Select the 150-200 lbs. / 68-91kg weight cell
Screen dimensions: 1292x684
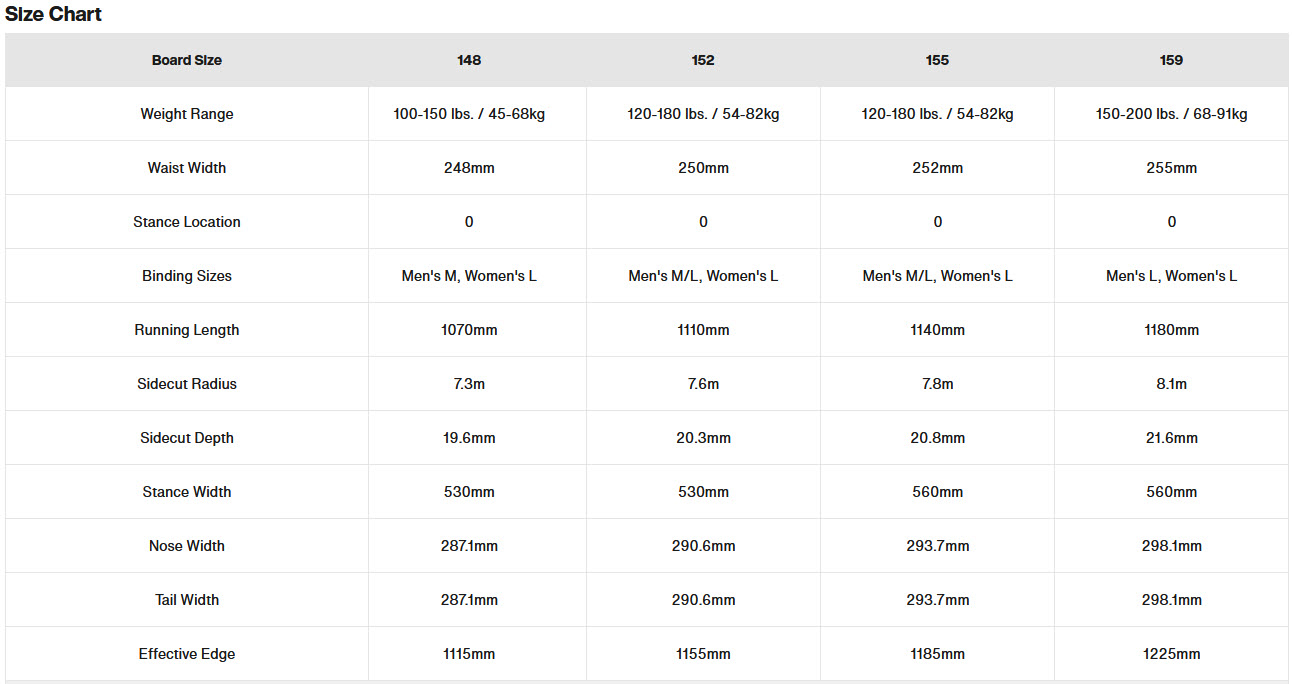(1171, 114)
